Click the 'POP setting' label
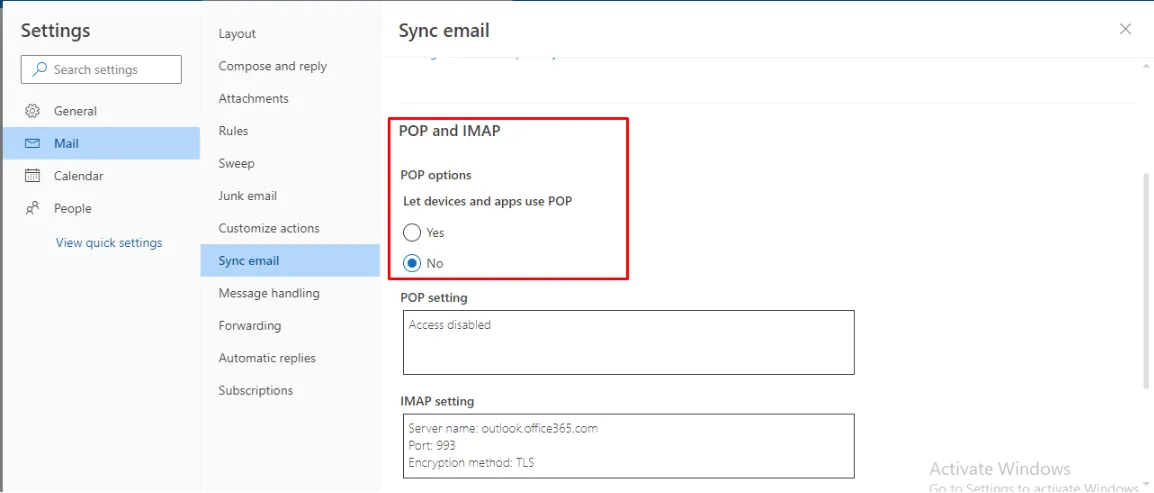 [434, 298]
